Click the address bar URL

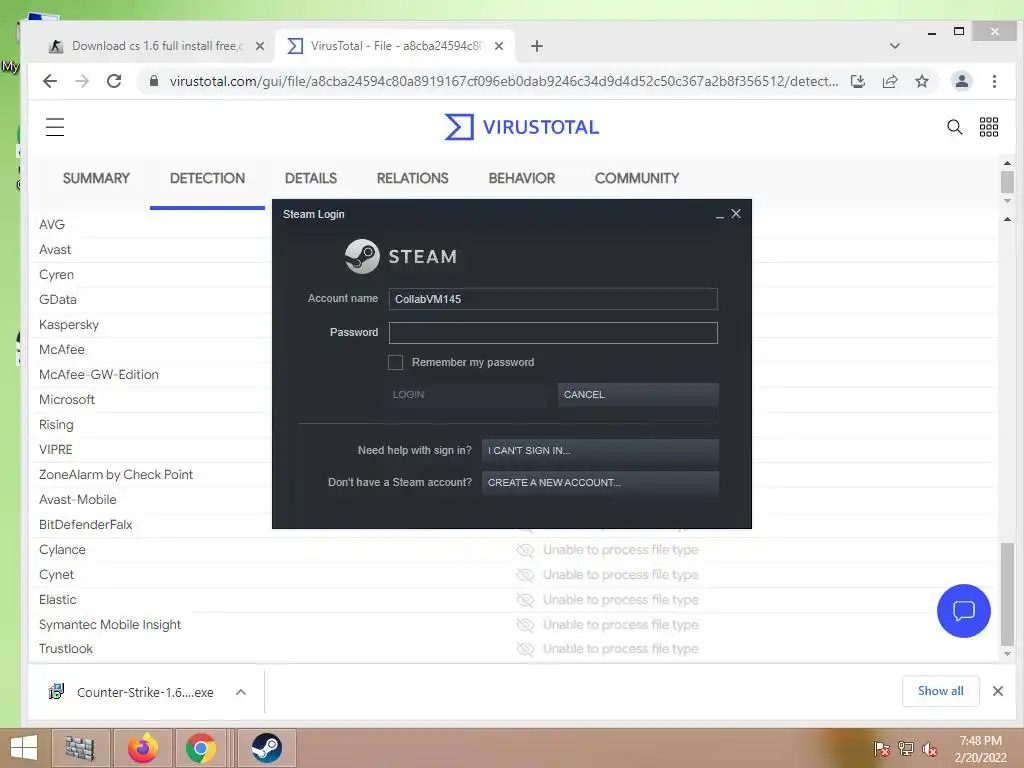[x=504, y=81]
